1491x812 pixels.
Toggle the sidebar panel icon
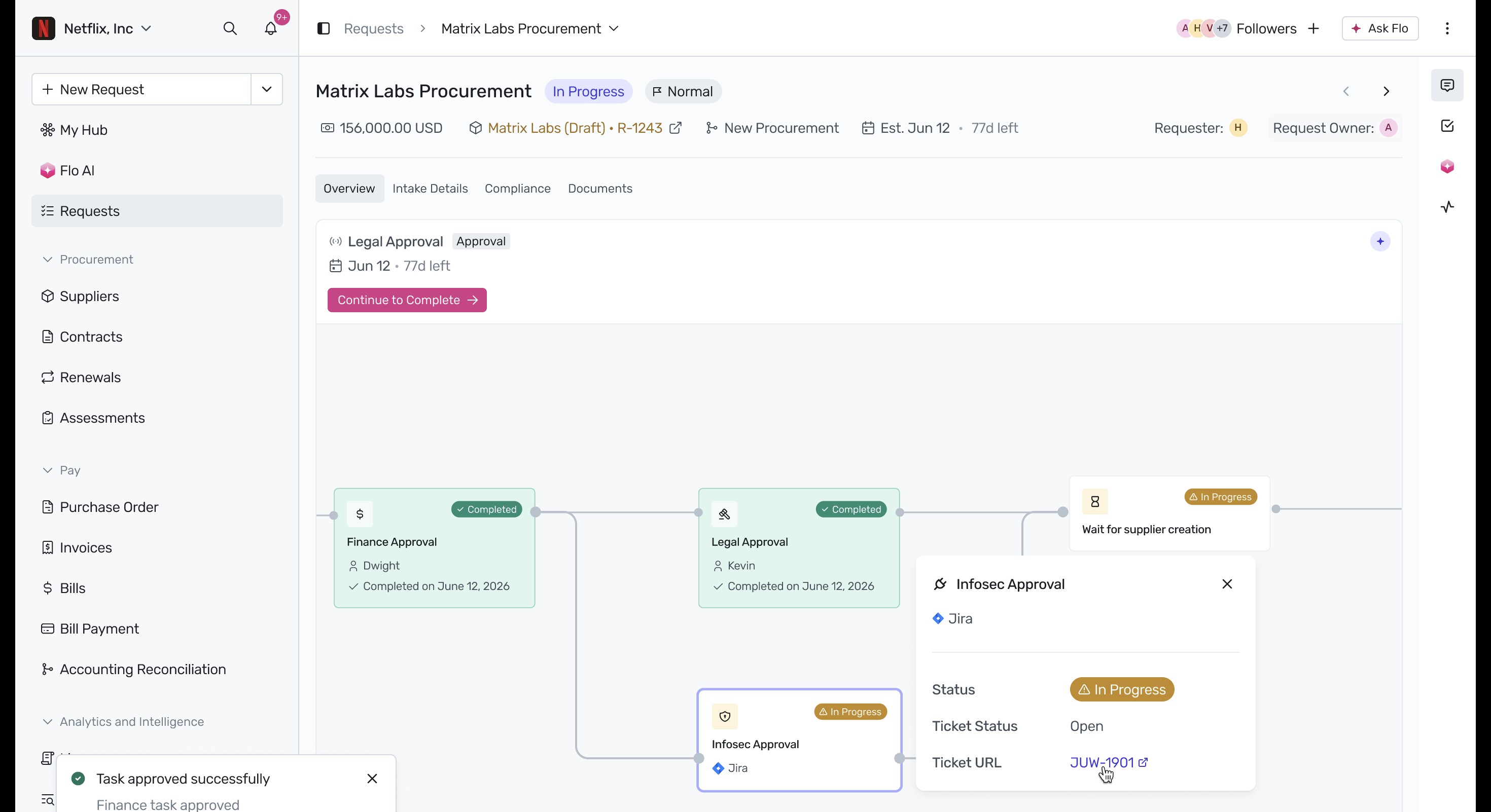(x=324, y=28)
